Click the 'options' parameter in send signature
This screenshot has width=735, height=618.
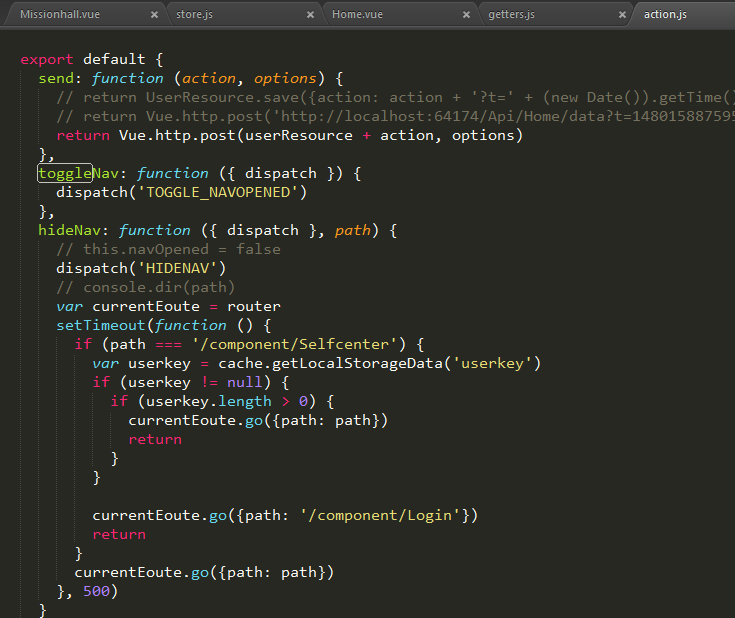[285, 78]
